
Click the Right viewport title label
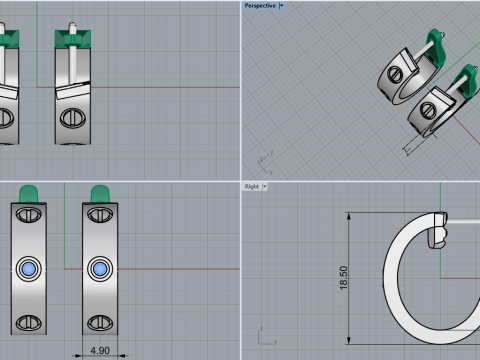click(x=252, y=186)
